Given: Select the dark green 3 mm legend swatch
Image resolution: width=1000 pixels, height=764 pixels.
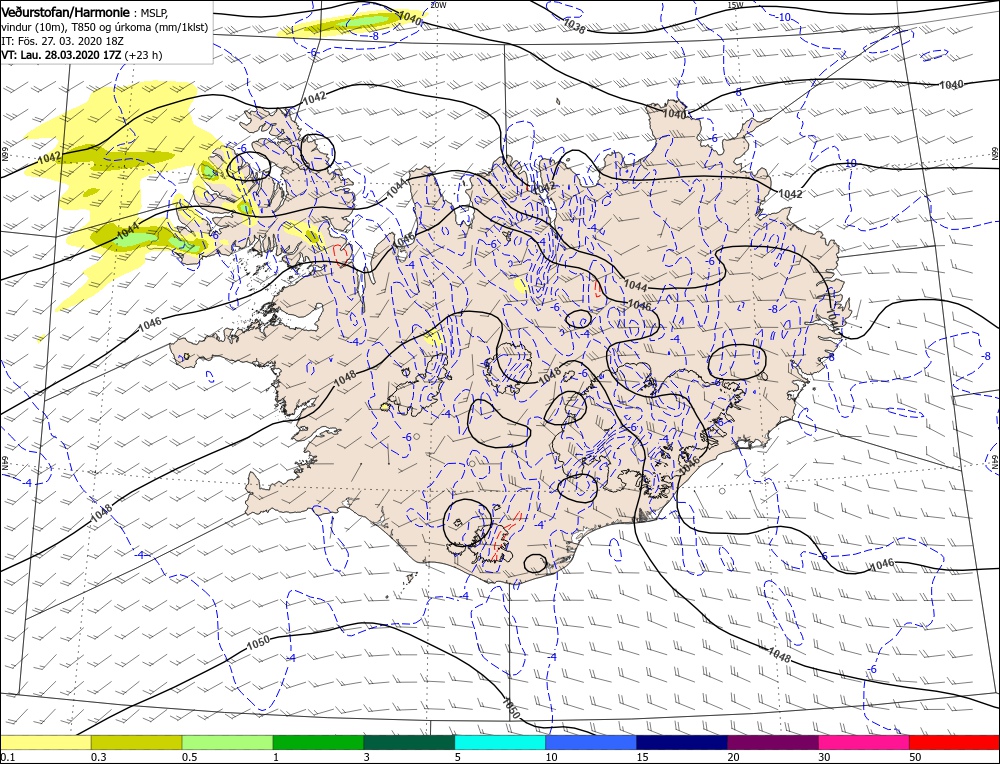Looking at the screenshot, I should (x=409, y=742).
